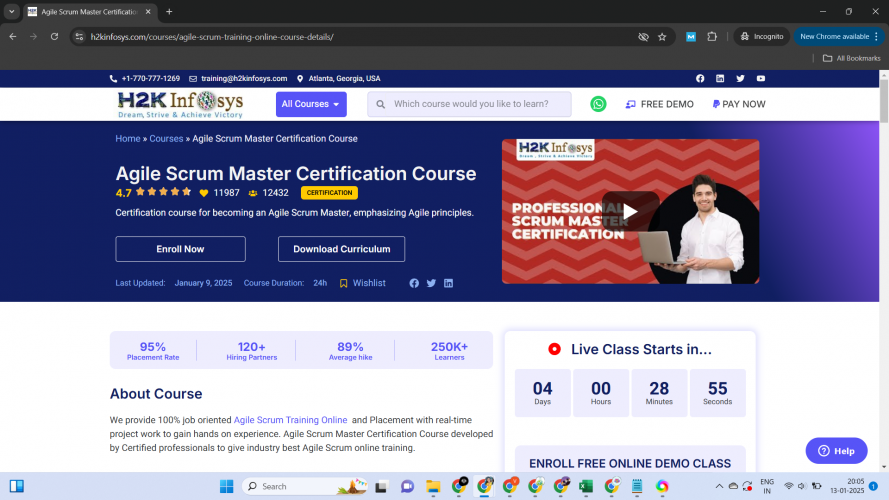The image size is (889, 500).
Task: View site information icon in address bar
Action: [x=79, y=37]
